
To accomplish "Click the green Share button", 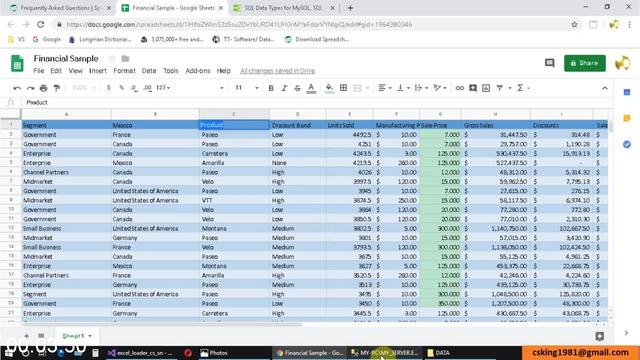I will [x=585, y=63].
